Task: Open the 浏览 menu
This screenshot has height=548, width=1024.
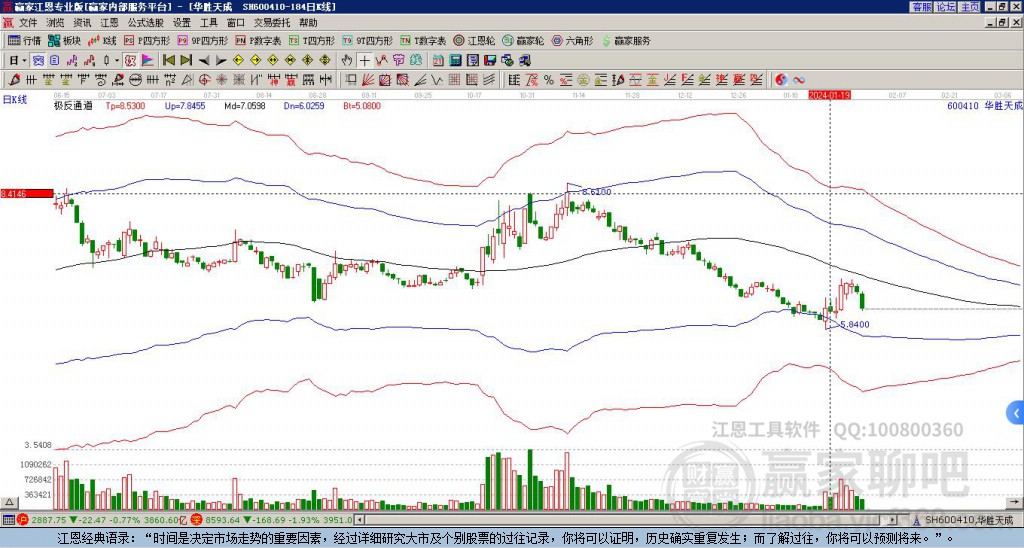Action: click(x=56, y=23)
